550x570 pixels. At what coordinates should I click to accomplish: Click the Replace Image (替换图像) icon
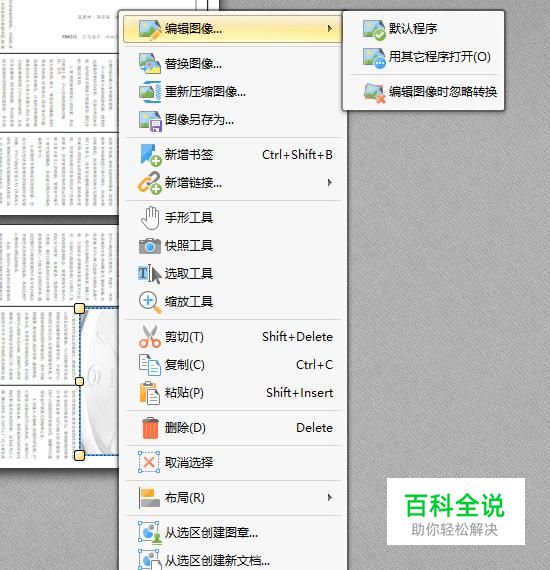point(149,64)
